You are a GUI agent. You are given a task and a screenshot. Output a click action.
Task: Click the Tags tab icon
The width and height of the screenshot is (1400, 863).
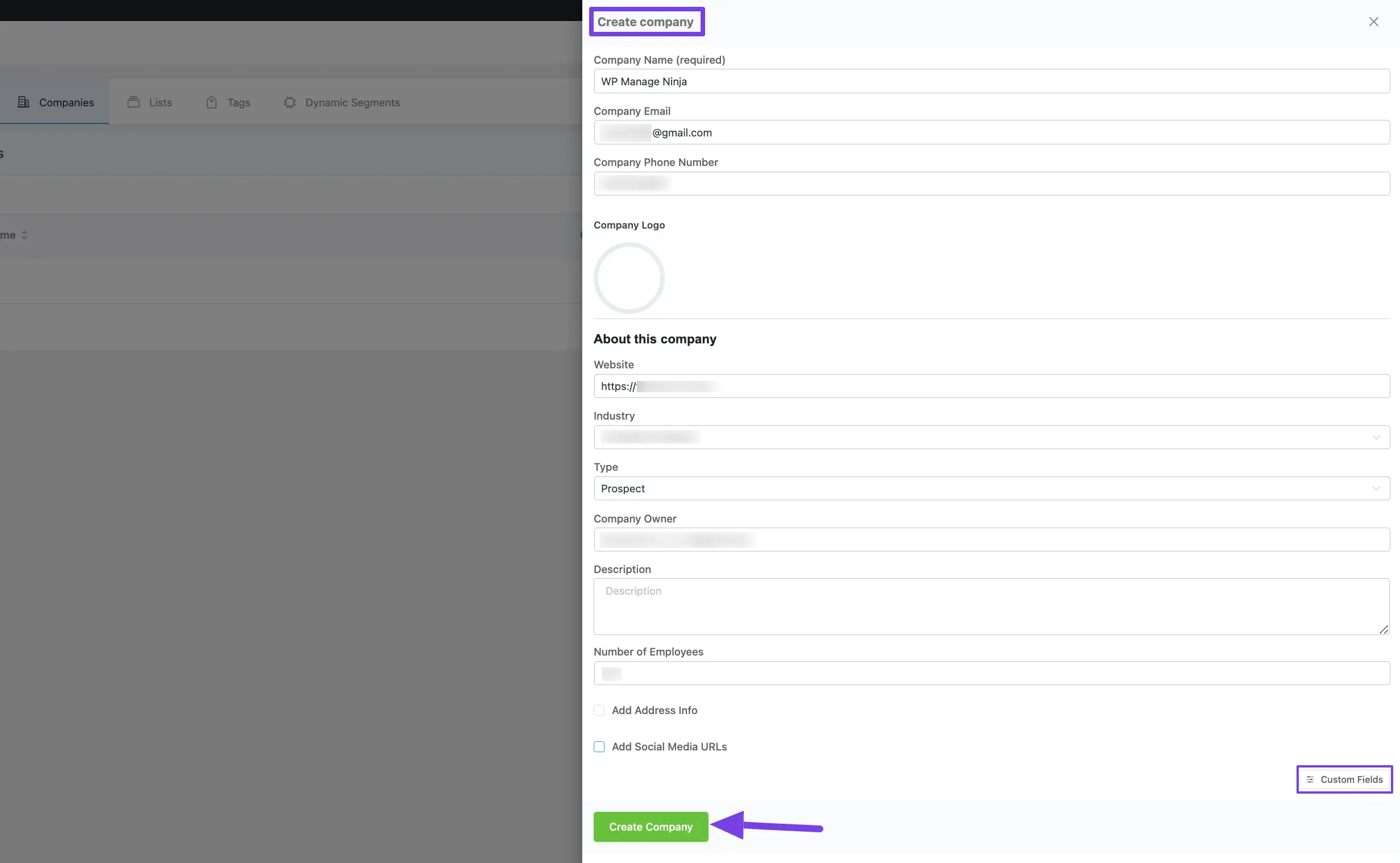(212, 102)
